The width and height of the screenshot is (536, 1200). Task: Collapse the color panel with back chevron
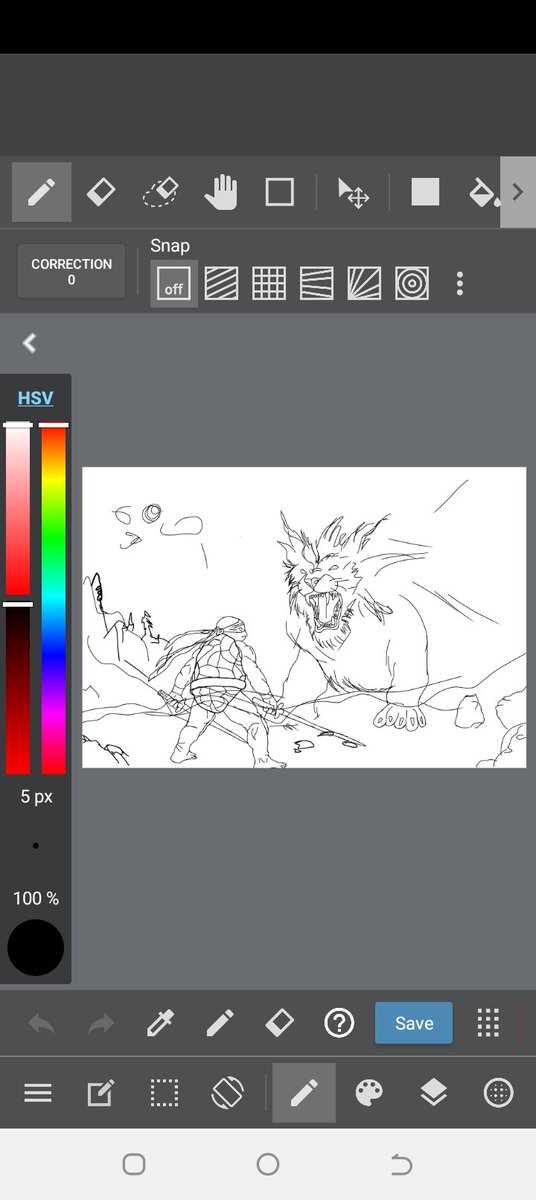(30, 343)
